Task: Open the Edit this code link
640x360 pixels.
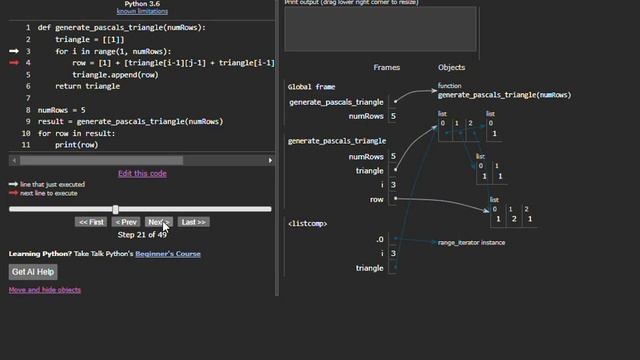Action: [142, 173]
